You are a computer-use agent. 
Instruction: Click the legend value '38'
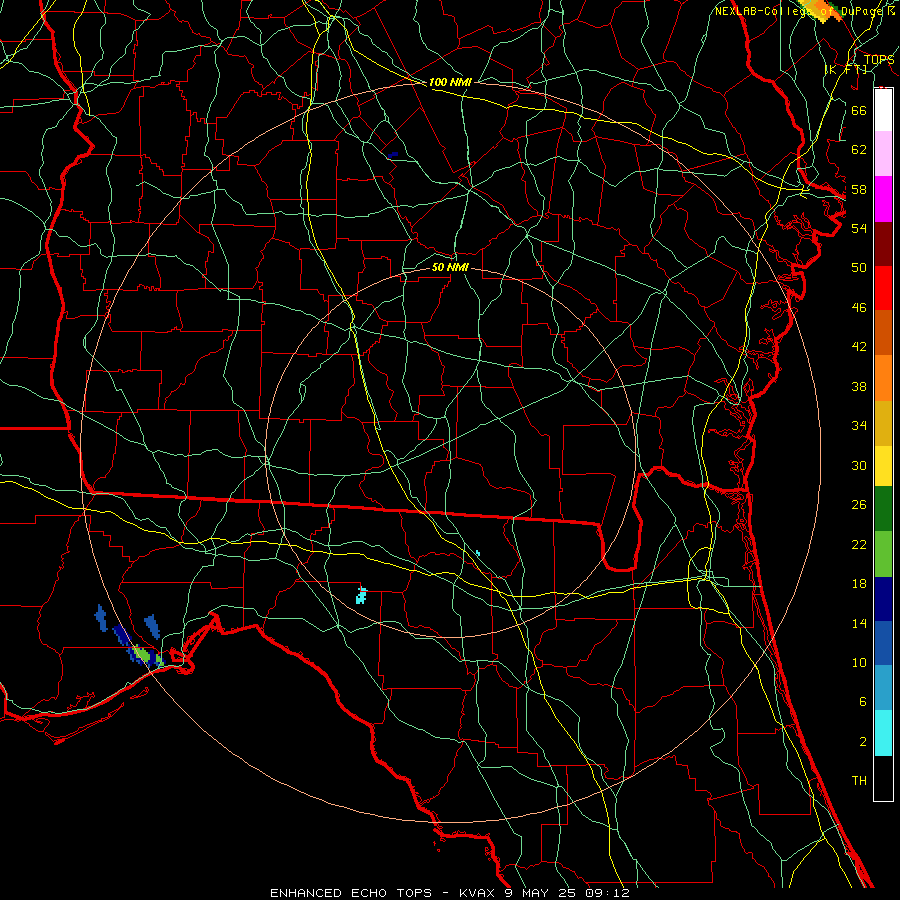pos(859,386)
